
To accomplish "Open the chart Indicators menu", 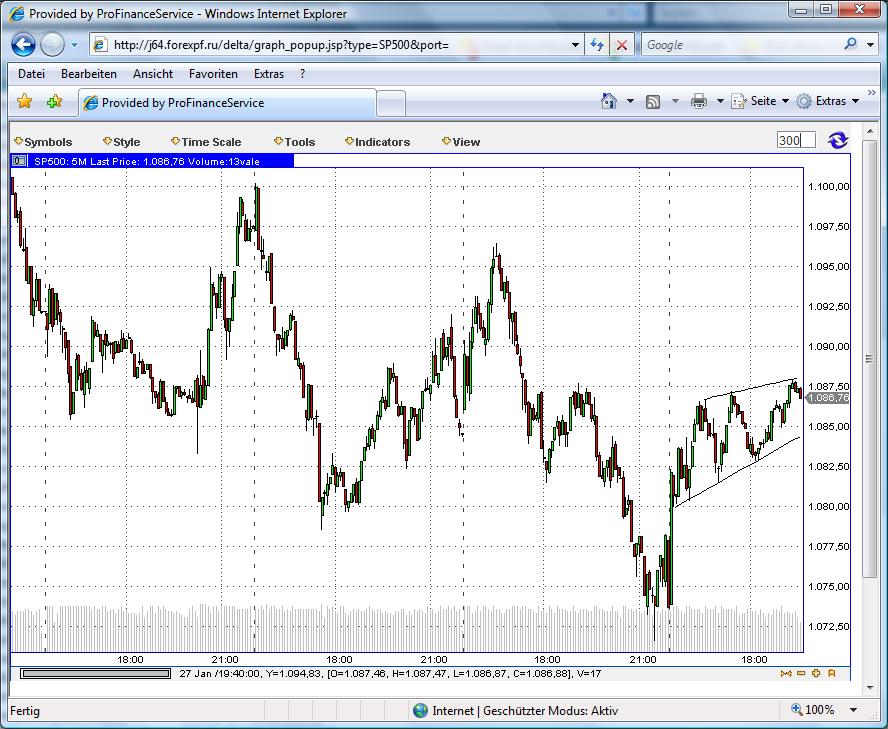I will [x=377, y=142].
